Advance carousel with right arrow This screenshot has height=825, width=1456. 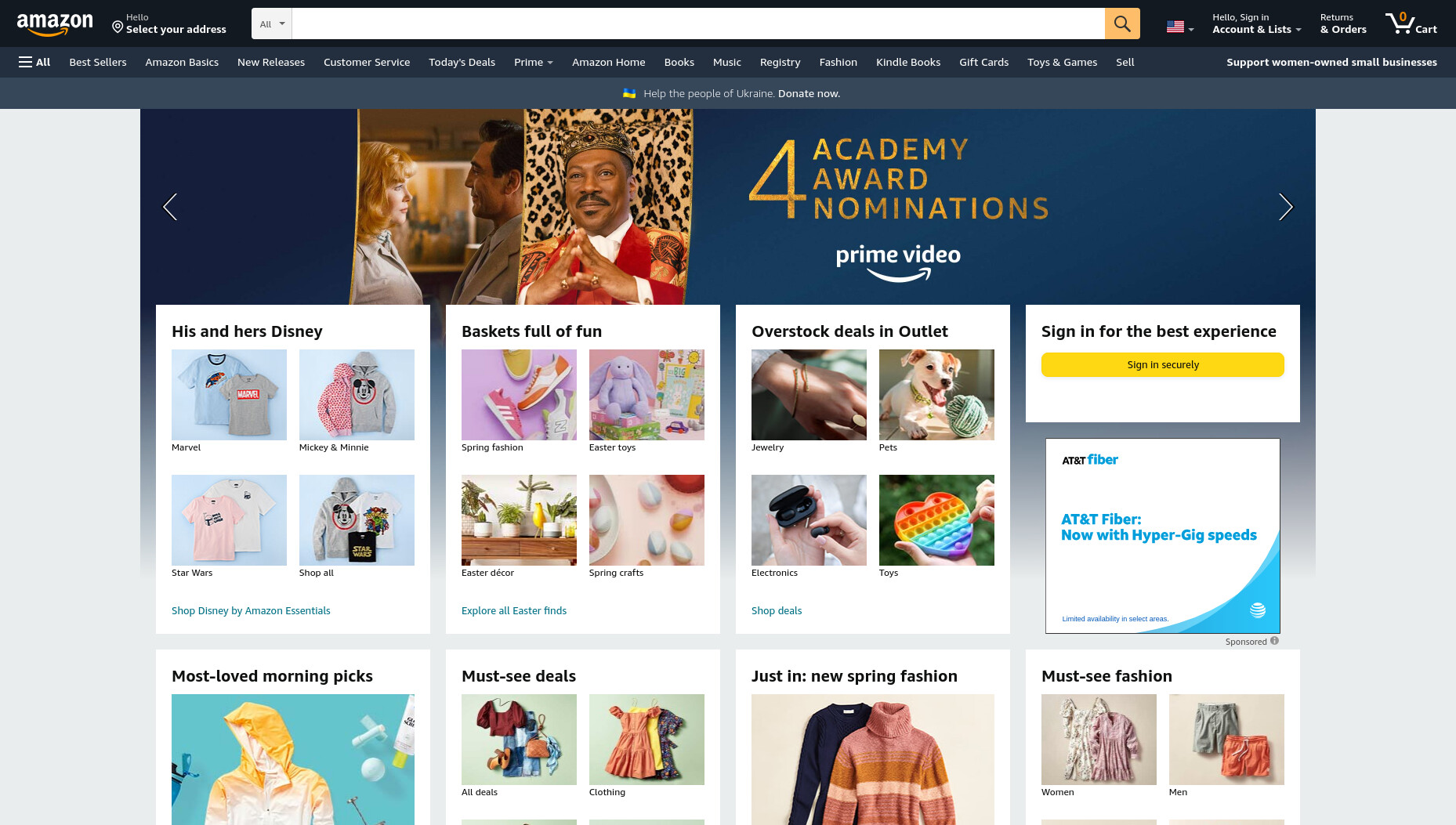point(1285,207)
